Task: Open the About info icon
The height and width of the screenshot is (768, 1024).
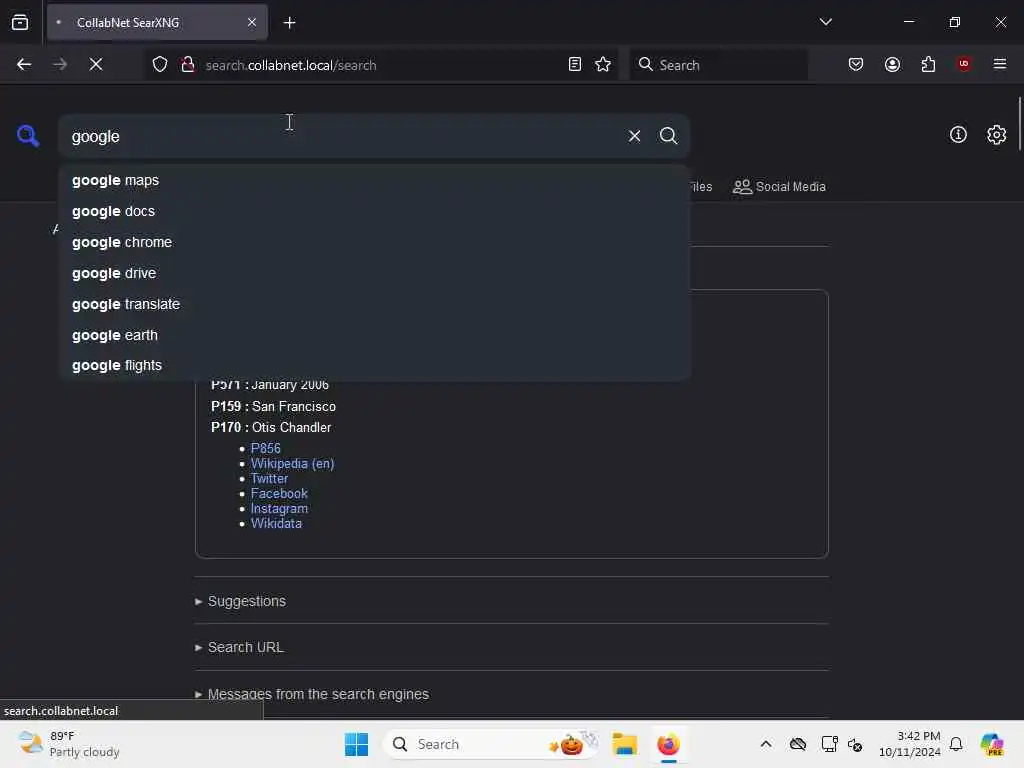Action: point(958,135)
